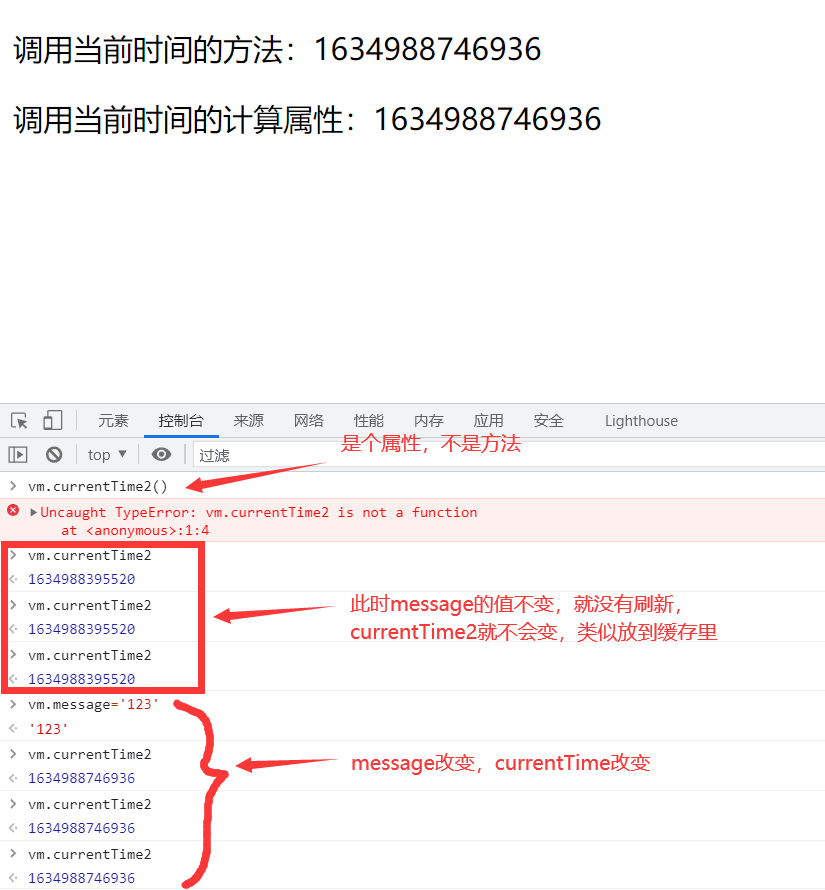Viewport: 825px width, 890px height.
Task: Open the console sidebar panel icon
Action: tap(18, 454)
